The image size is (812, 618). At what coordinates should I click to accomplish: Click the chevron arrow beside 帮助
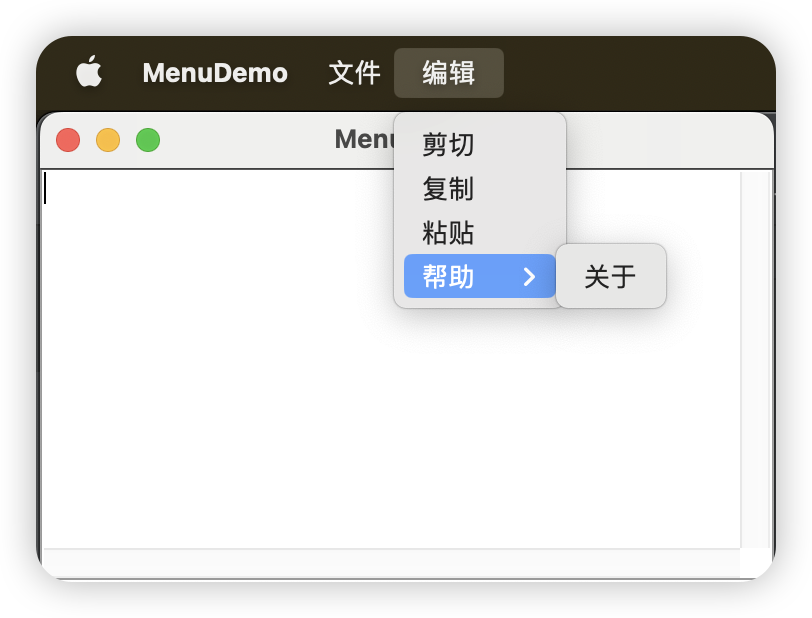pos(530,277)
